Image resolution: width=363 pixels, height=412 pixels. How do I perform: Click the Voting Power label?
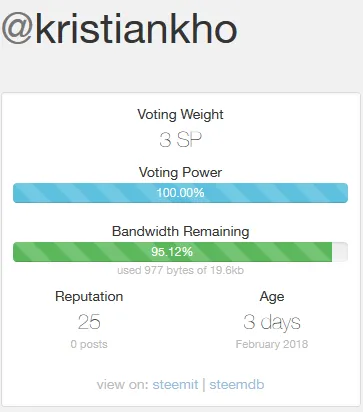180,172
